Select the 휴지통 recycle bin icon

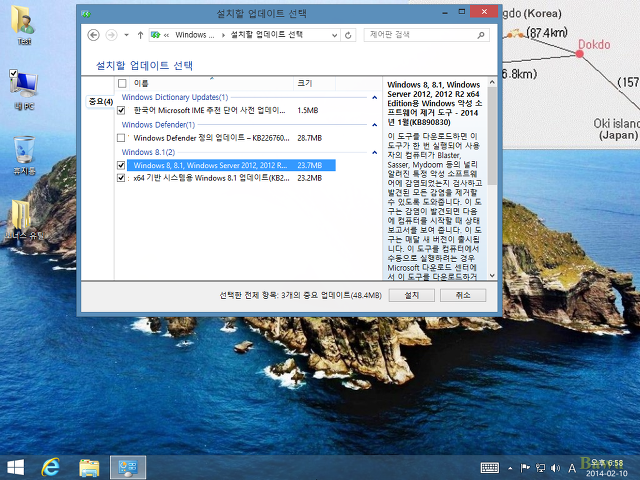tap(24, 156)
